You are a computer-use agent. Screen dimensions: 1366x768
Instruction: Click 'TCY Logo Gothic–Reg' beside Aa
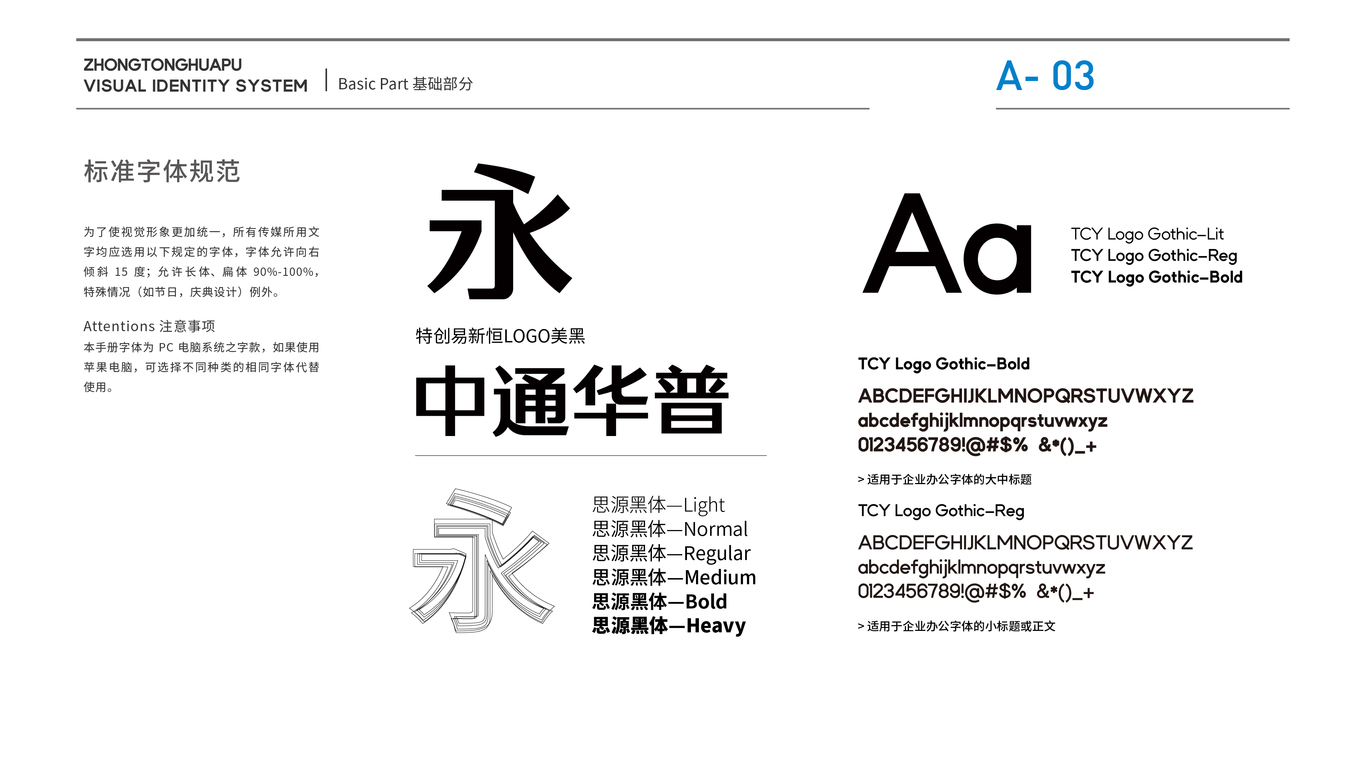(x=1154, y=256)
